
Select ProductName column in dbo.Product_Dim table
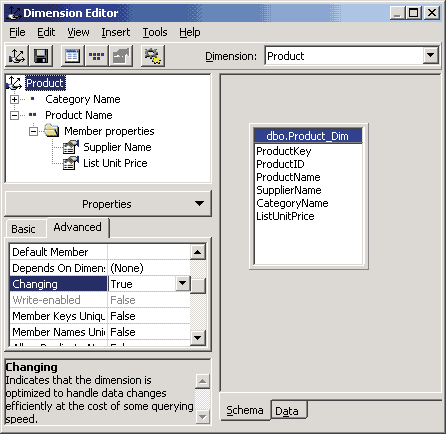[x=288, y=177]
